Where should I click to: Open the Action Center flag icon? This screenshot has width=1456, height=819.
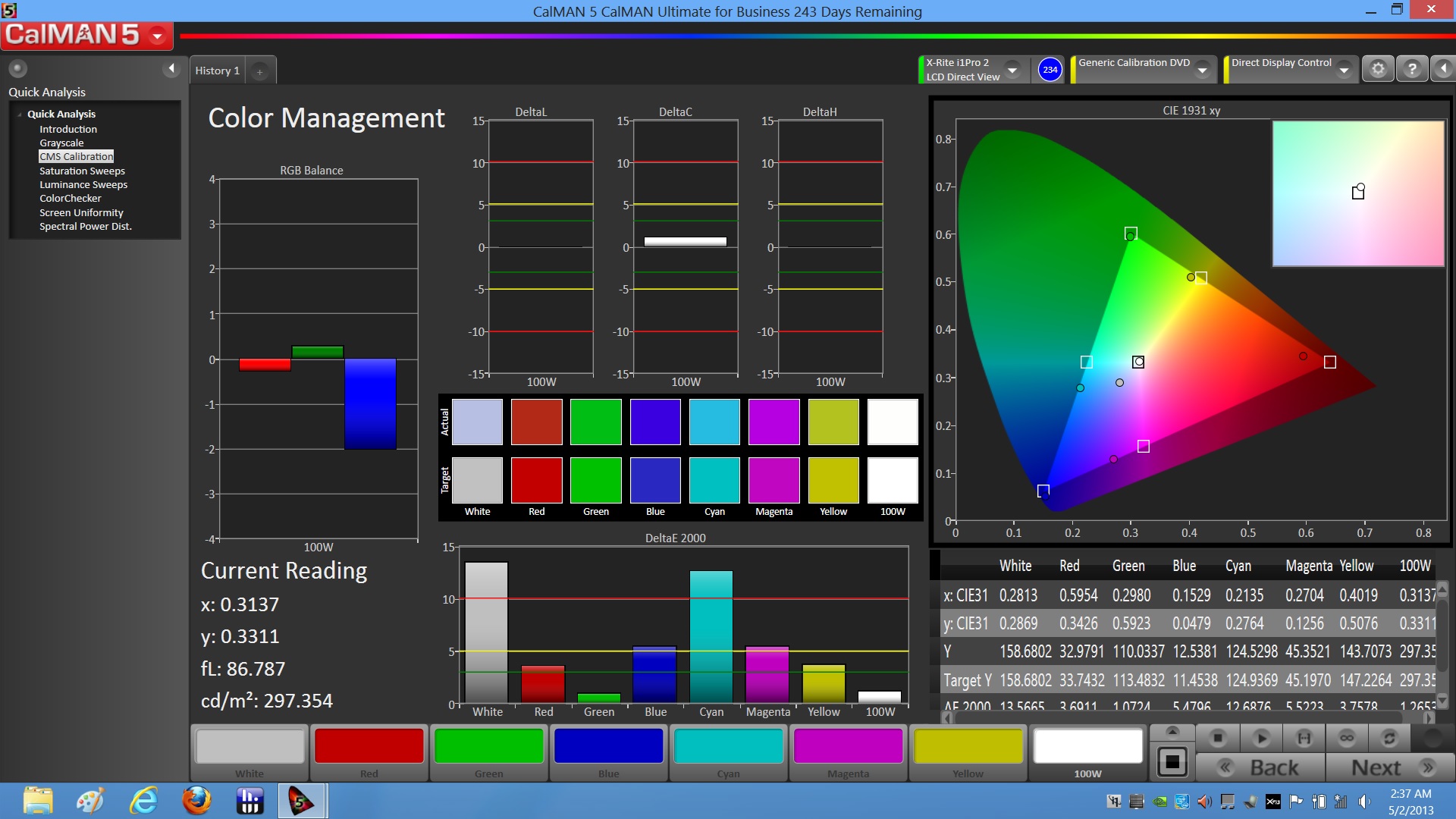[x=1296, y=802]
